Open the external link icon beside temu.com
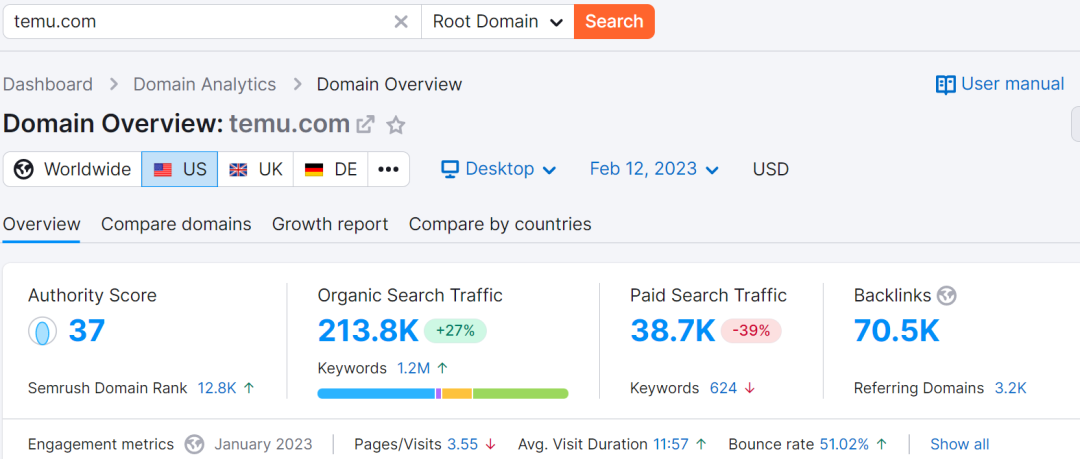Image resolution: width=1080 pixels, height=459 pixels. pos(366,125)
